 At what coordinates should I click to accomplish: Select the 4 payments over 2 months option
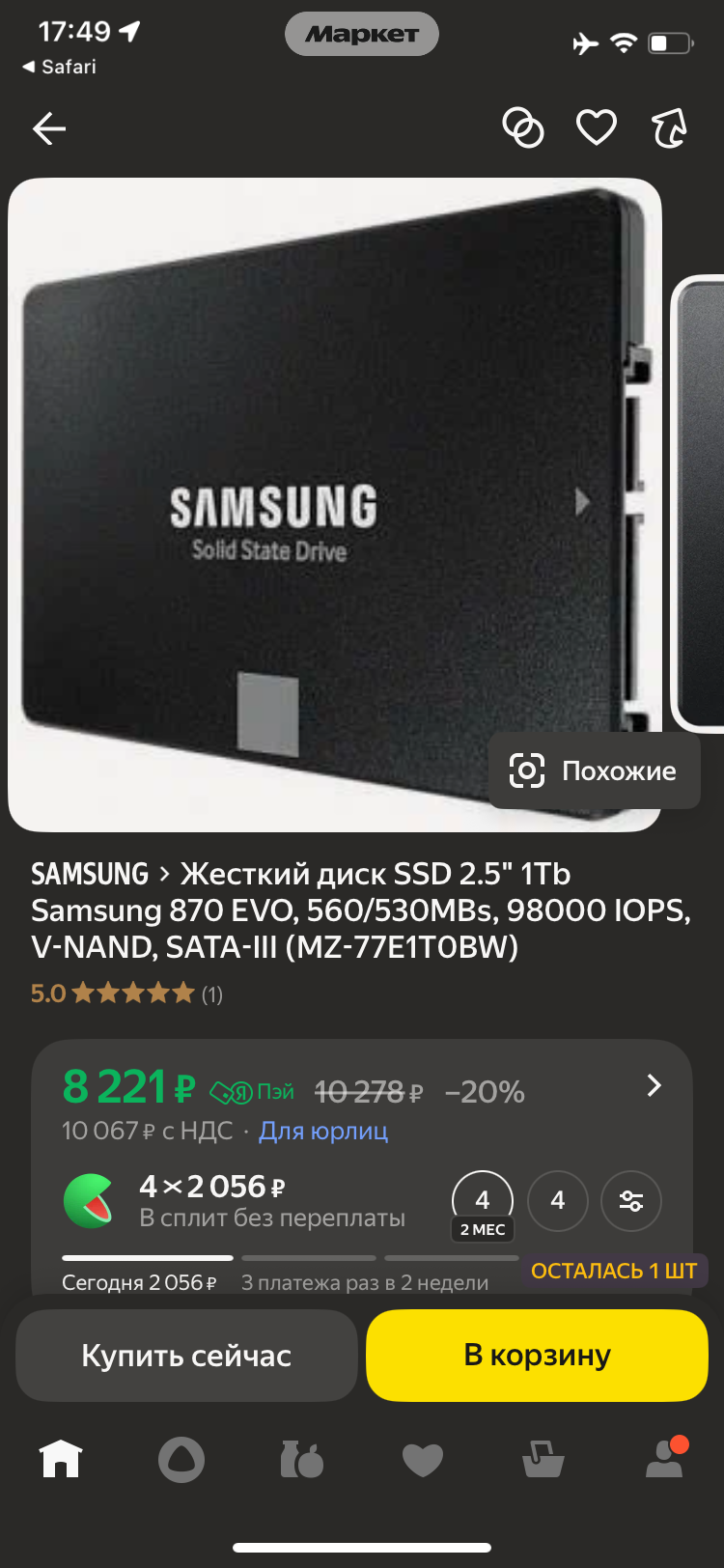[483, 1203]
